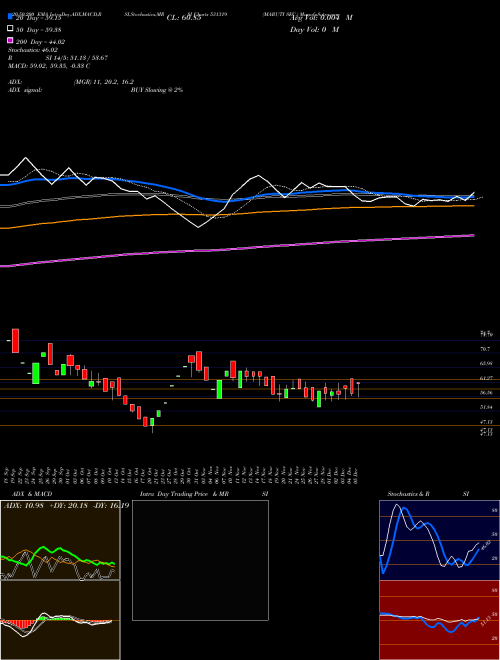
Task: Click the 'Intra Day Trading Price & MR' title
Action: [184, 494]
